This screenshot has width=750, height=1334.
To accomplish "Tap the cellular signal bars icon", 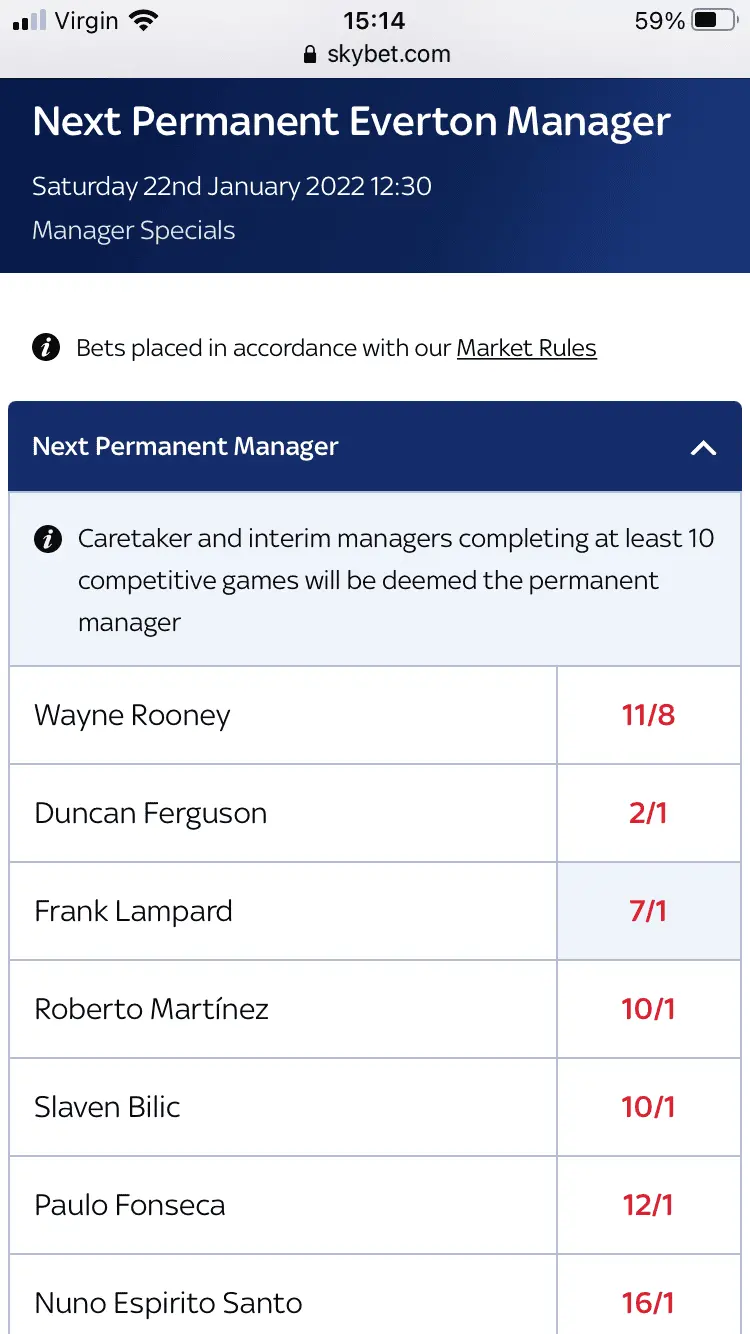I will tap(30, 20).
